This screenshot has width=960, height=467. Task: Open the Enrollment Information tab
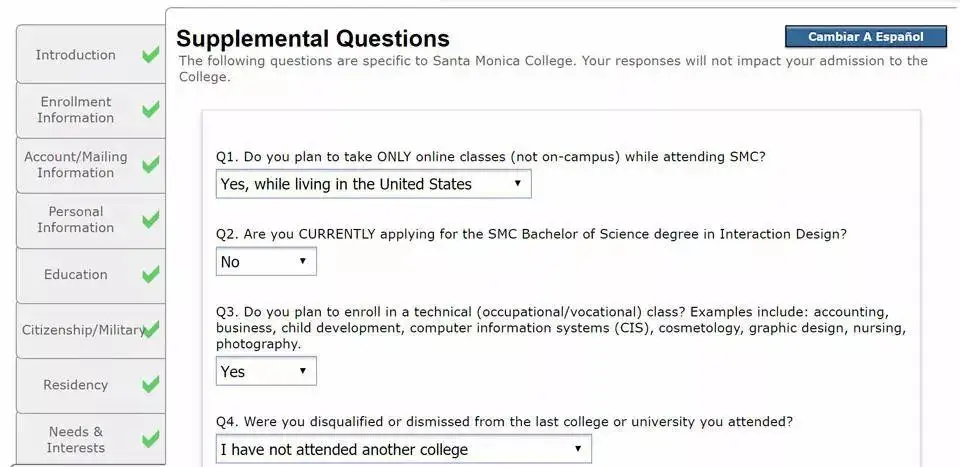click(x=76, y=110)
